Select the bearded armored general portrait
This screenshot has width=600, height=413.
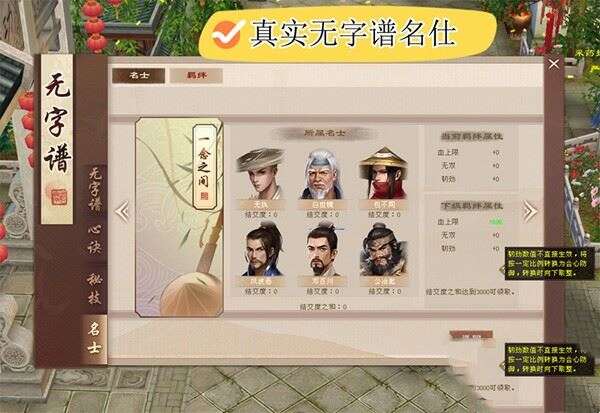click(383, 250)
